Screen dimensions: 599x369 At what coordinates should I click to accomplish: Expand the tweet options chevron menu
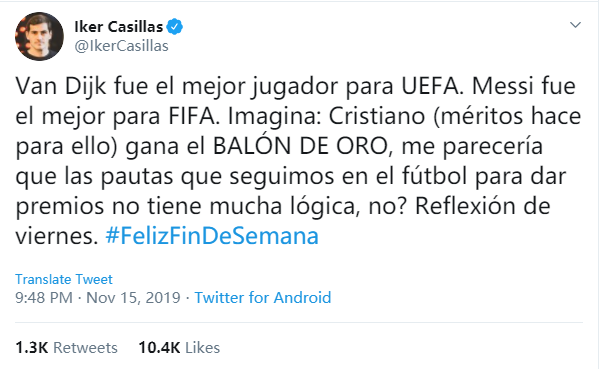[575, 25]
